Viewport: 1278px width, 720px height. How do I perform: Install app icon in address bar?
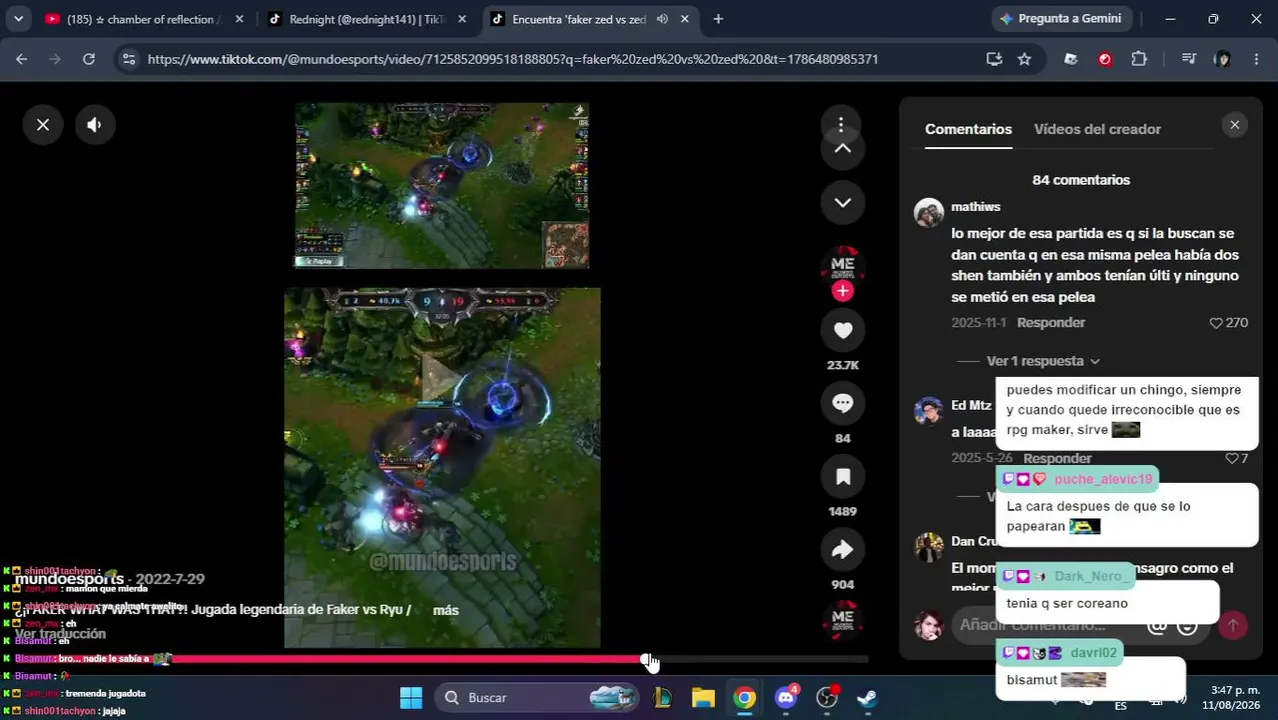(993, 59)
